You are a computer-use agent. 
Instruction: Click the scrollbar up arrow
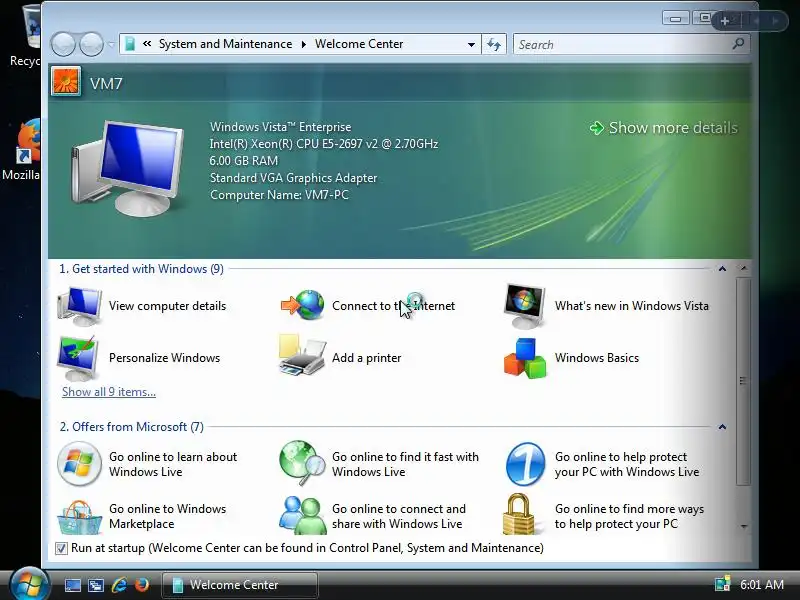[743, 268]
